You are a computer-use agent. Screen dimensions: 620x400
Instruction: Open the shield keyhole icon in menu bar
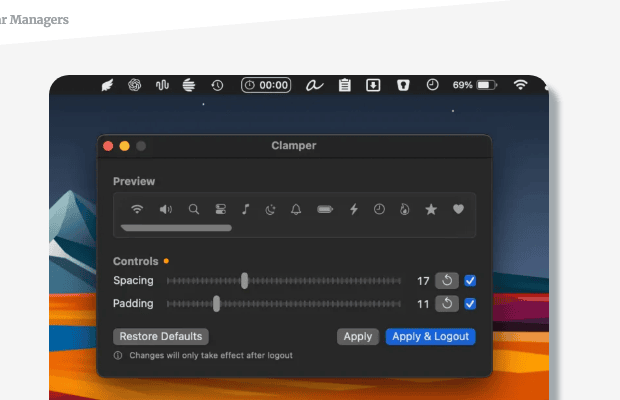[x=403, y=85]
